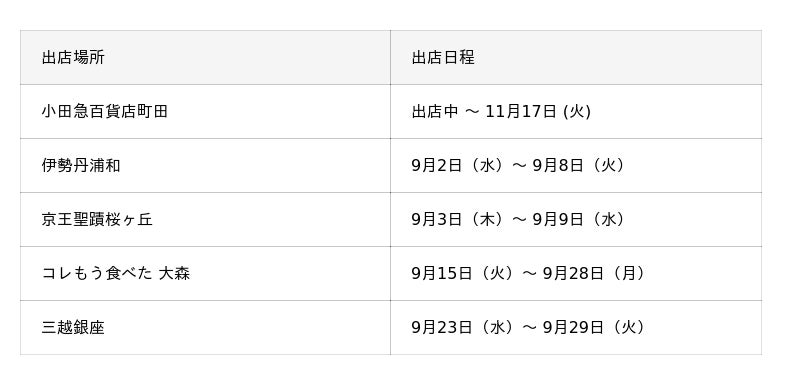Click the 9月15日(火)〜 9月28日 date cell
The width and height of the screenshot is (800, 385).
tap(576, 273)
